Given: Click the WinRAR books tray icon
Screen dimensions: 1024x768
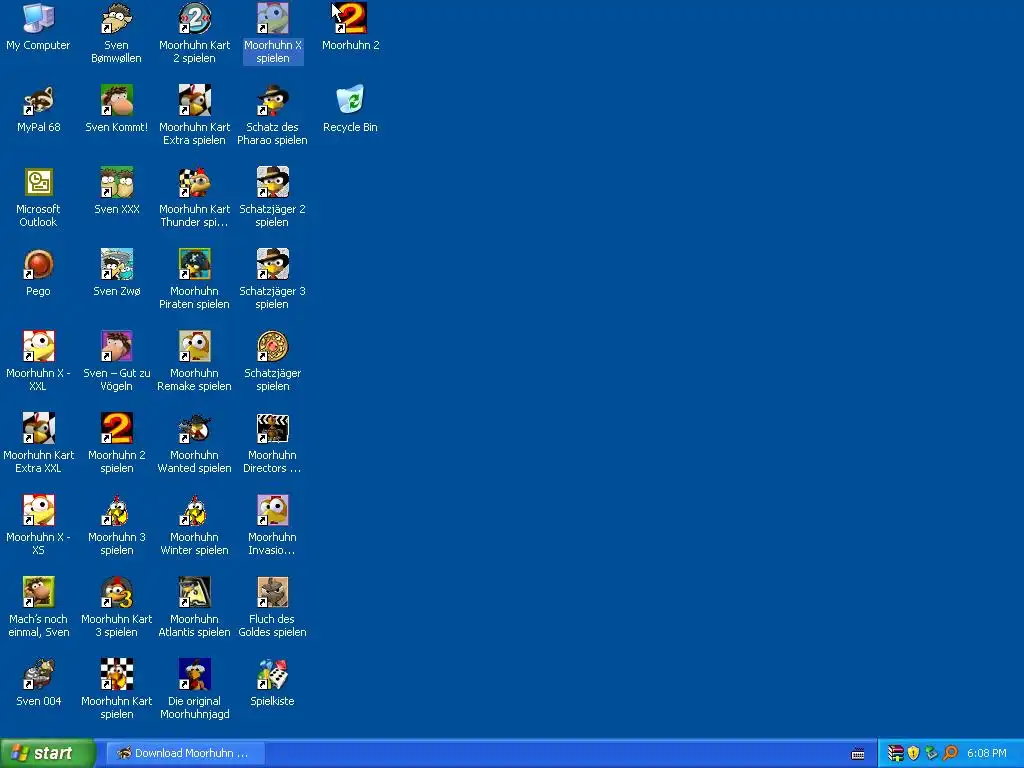Looking at the screenshot, I should click(x=895, y=753).
